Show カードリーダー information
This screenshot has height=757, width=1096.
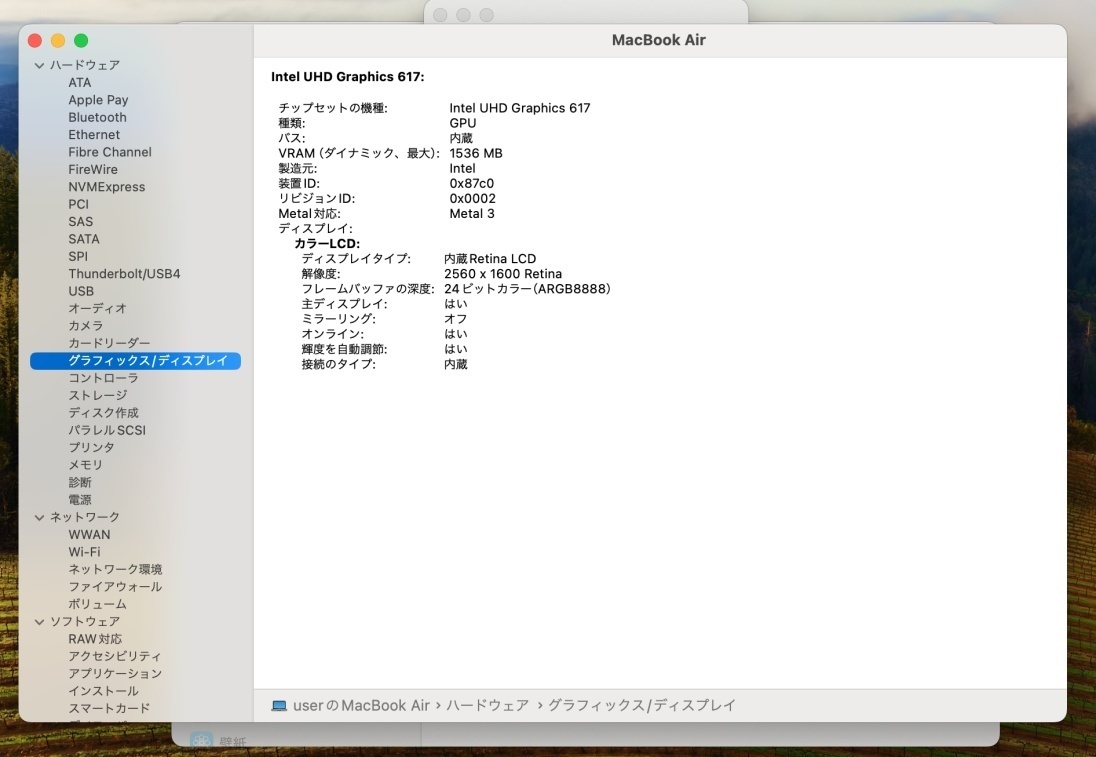click(x=109, y=343)
